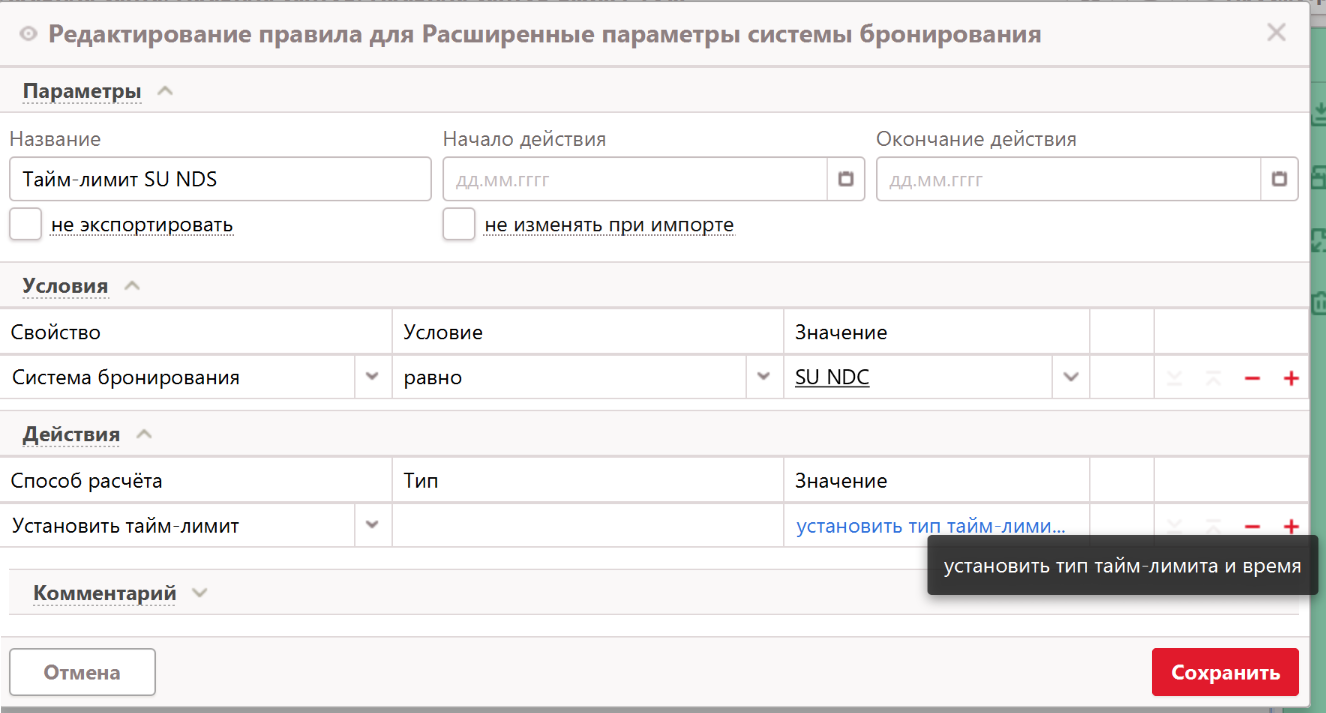This screenshot has height=713, width=1326.
Task: Remove the Система бронирования condition row
Action: [x=1252, y=378]
